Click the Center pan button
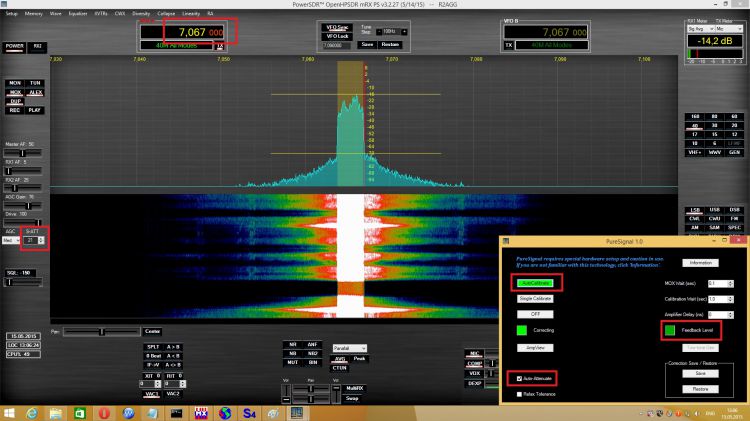 [x=152, y=331]
